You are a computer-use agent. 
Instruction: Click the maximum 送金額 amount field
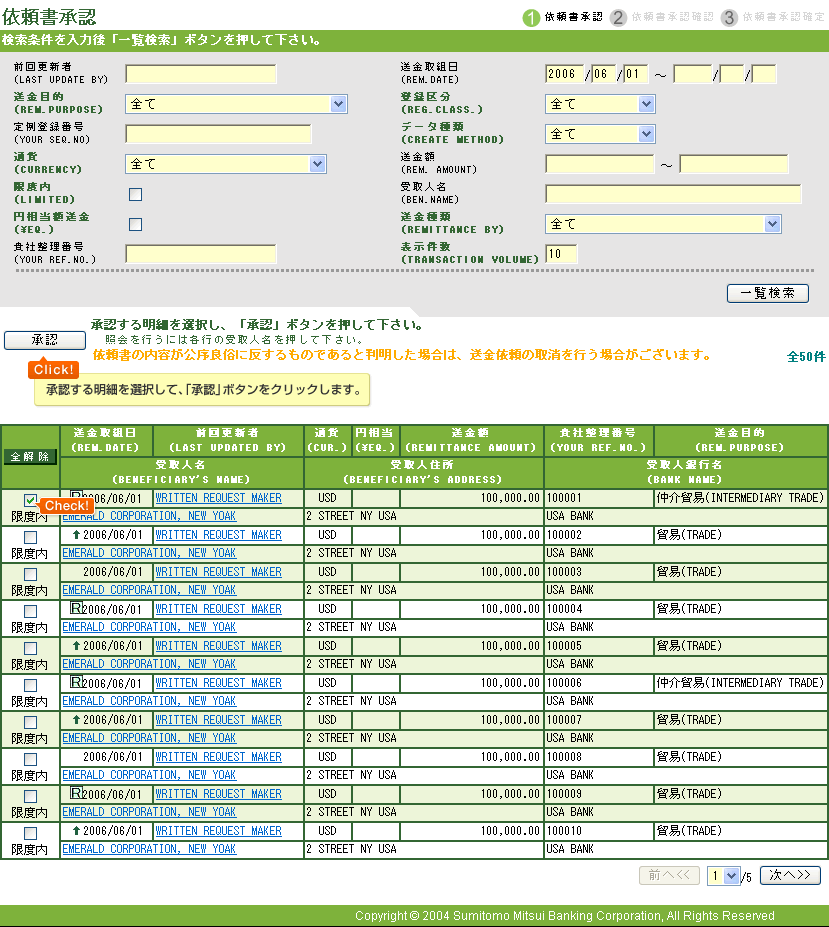734,164
